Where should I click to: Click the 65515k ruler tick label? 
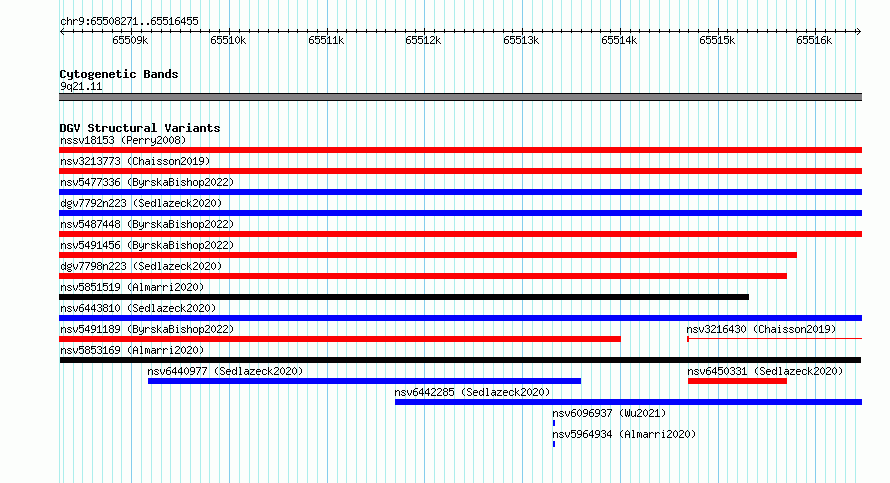717,40
